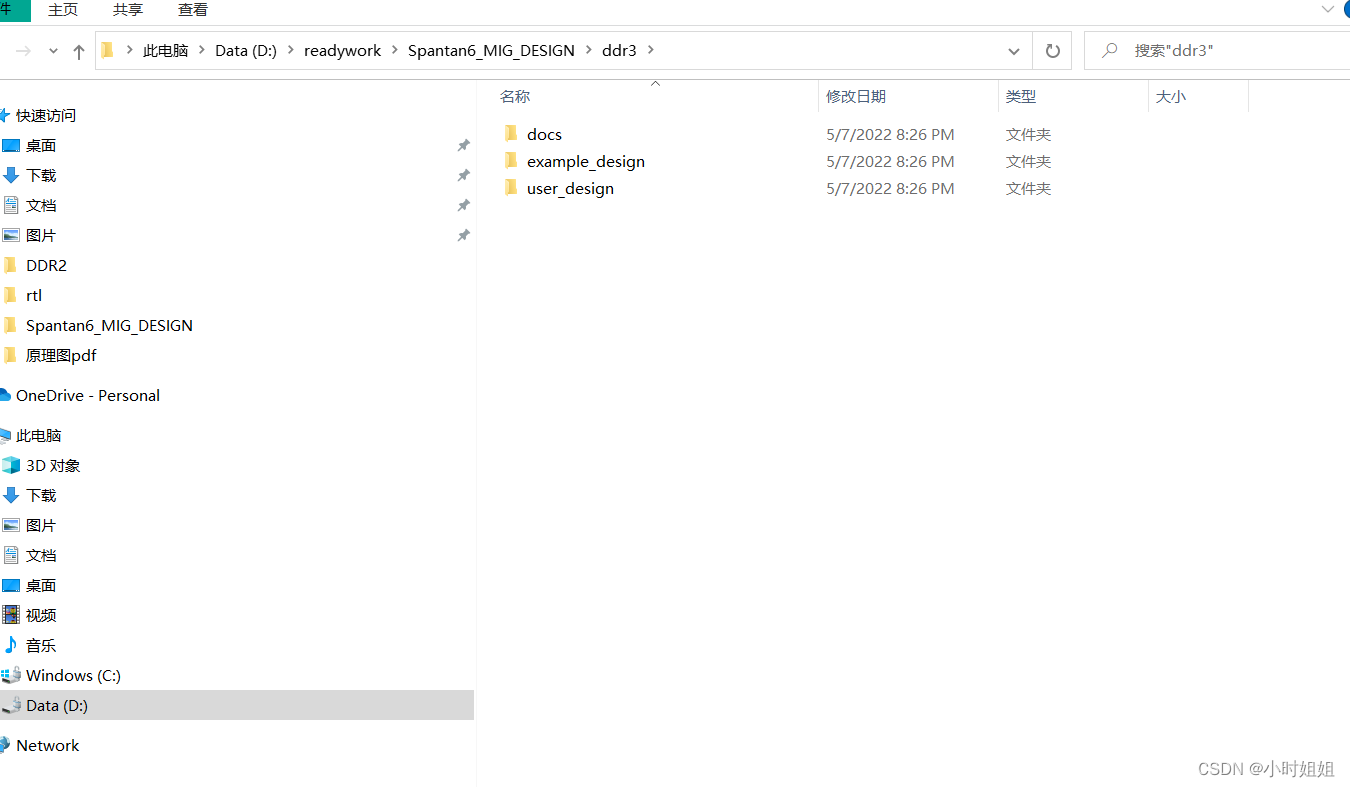Screen dimensions: 1350x787
Task: Open the 查看 ribbon tab
Action: pos(193,10)
